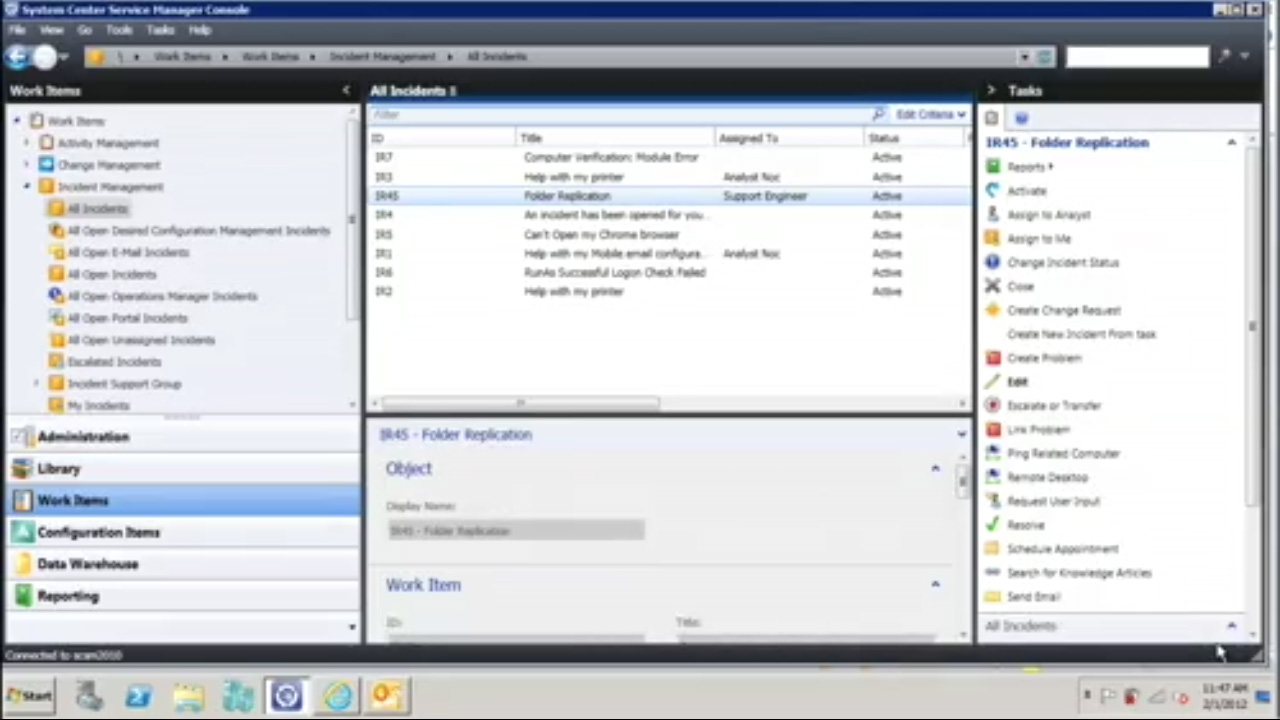Collapse the All Incidents tasks group
The image size is (1280, 720).
[x=1232, y=626]
